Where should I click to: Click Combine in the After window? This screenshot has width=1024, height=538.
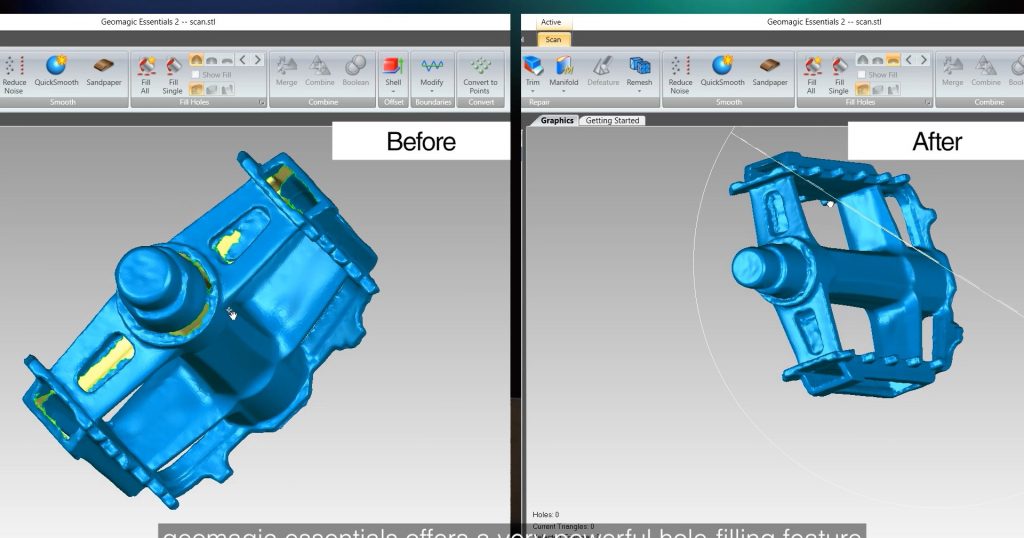(985, 71)
